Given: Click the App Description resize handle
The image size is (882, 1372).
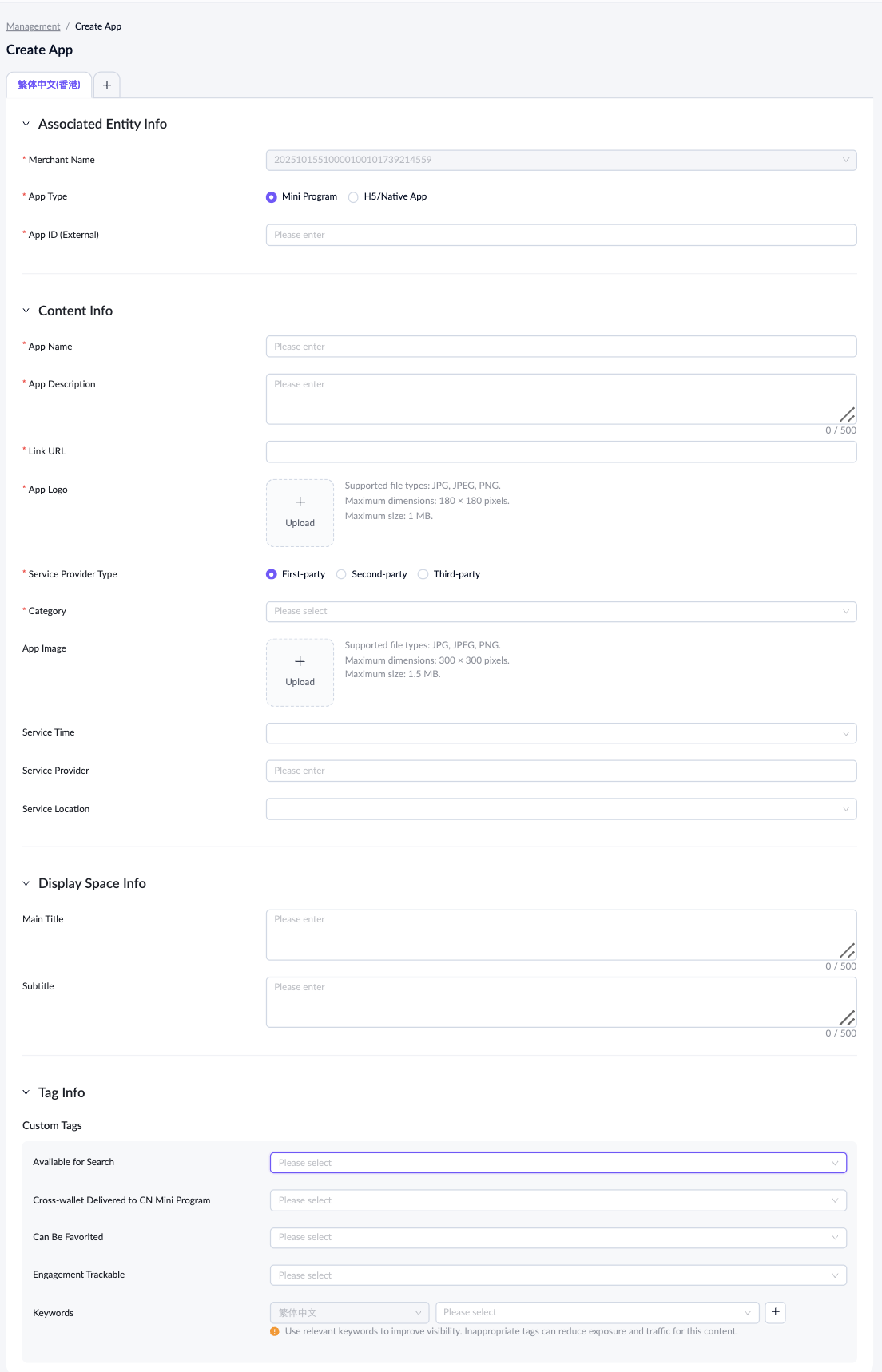Looking at the screenshot, I should (x=848, y=414).
